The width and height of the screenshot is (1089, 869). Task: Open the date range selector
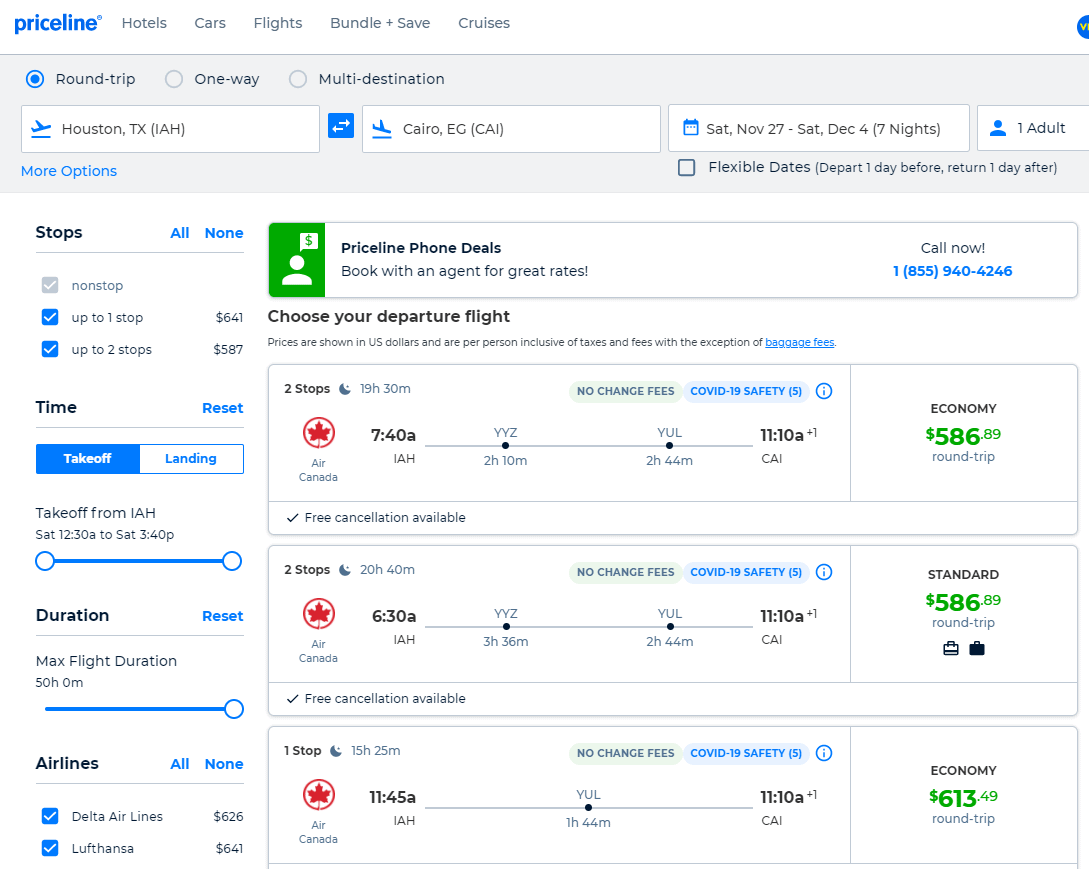click(818, 128)
